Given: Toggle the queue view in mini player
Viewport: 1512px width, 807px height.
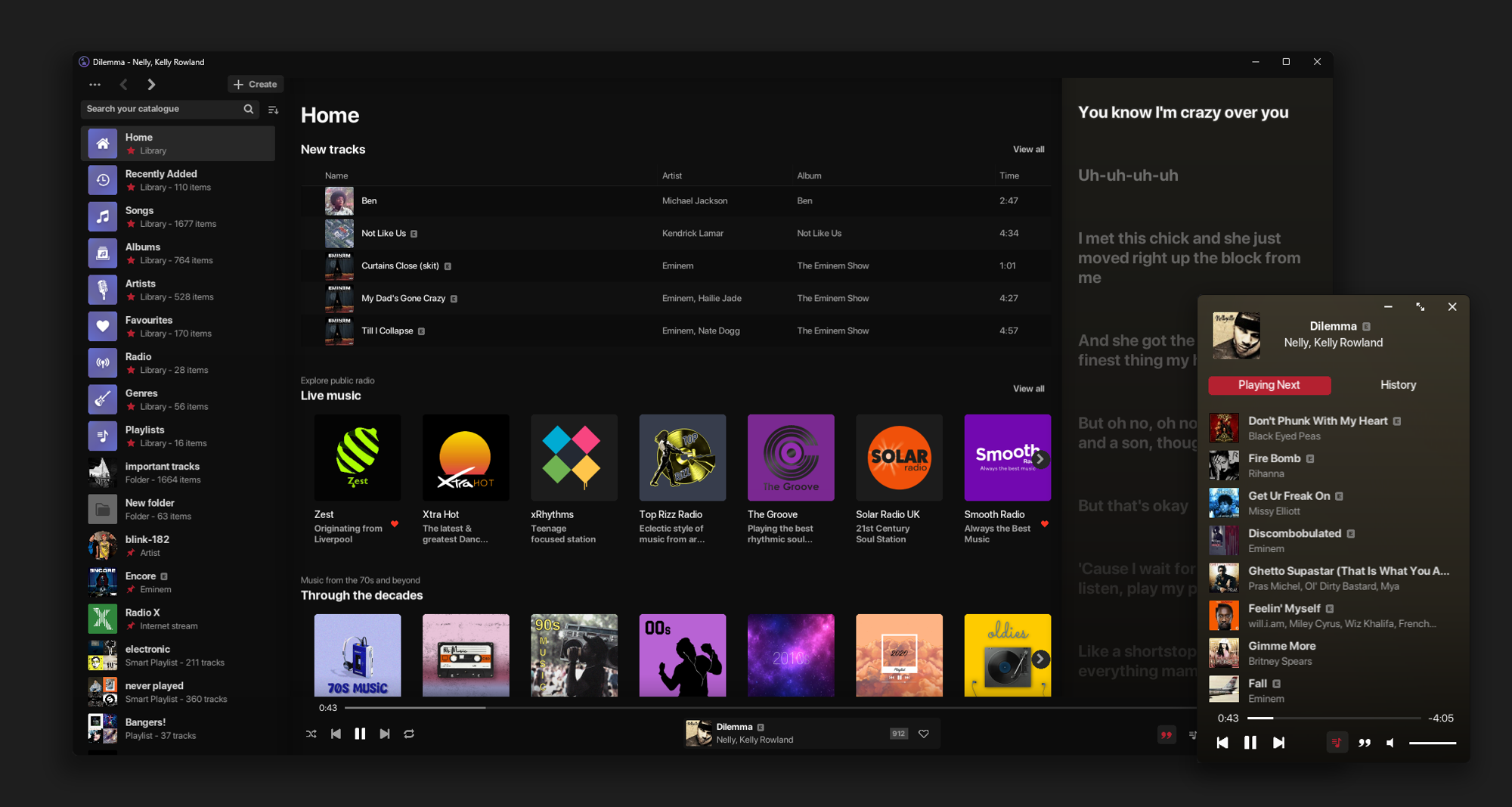Looking at the screenshot, I should pyautogui.click(x=1337, y=743).
